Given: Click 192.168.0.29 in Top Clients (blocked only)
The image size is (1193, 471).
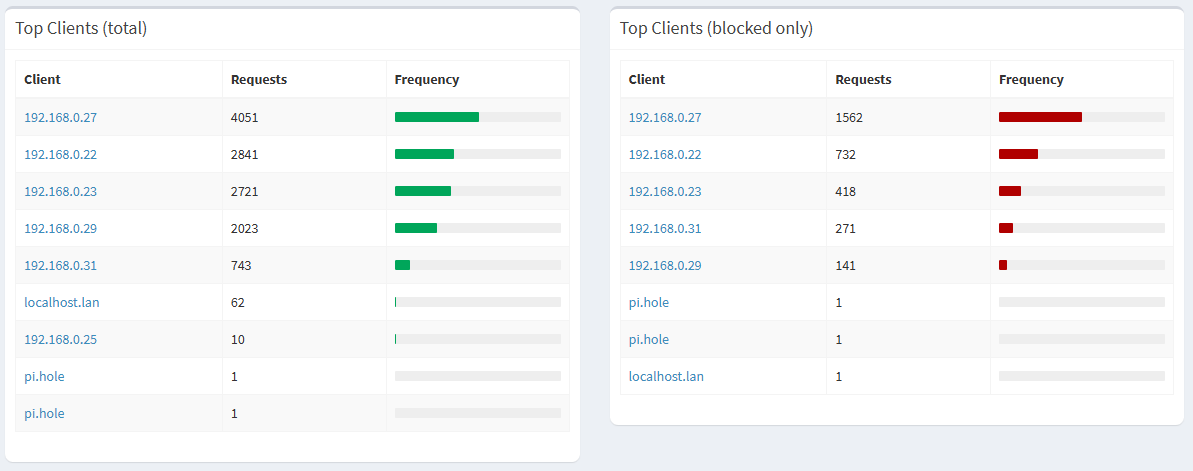Looking at the screenshot, I should click(665, 265).
